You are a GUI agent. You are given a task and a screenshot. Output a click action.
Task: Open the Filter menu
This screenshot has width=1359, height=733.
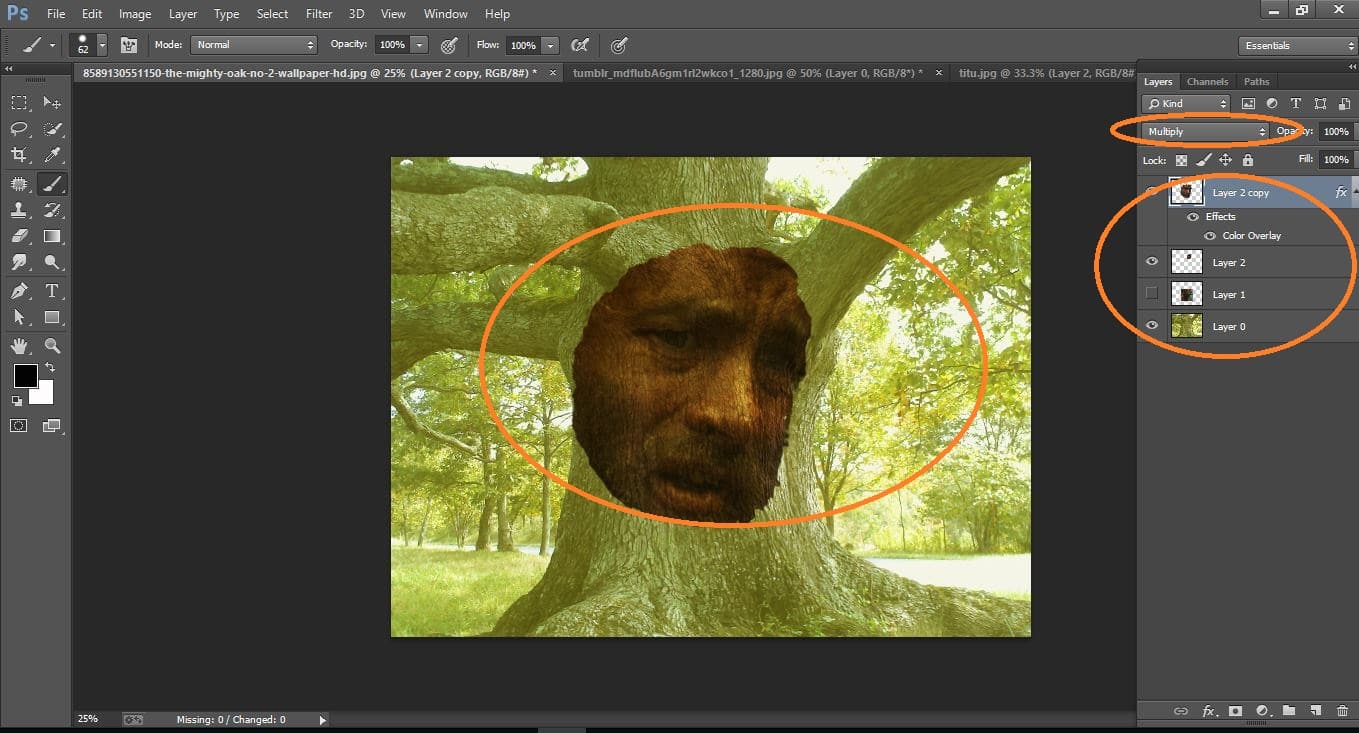[x=318, y=13]
